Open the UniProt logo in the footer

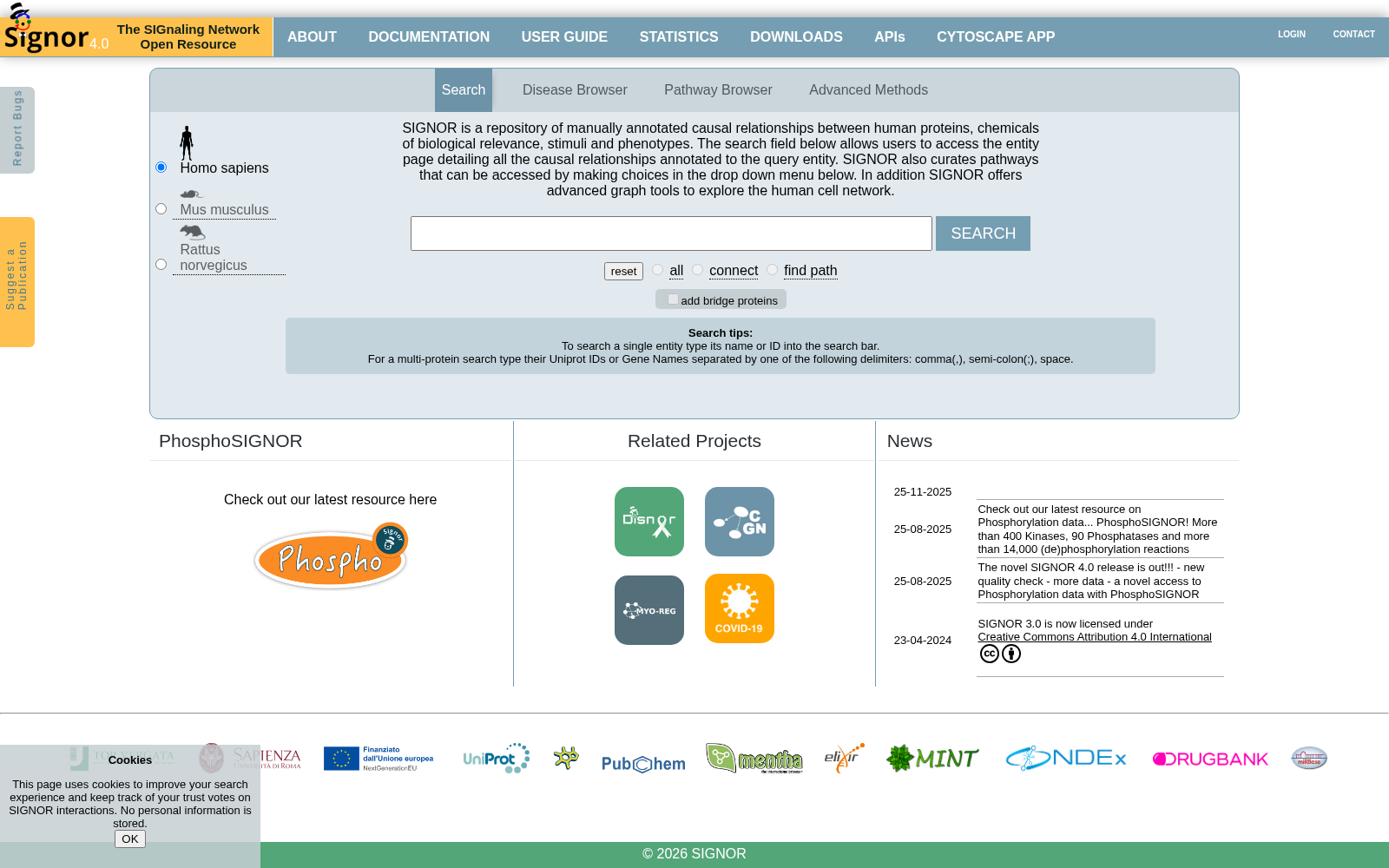(496, 758)
